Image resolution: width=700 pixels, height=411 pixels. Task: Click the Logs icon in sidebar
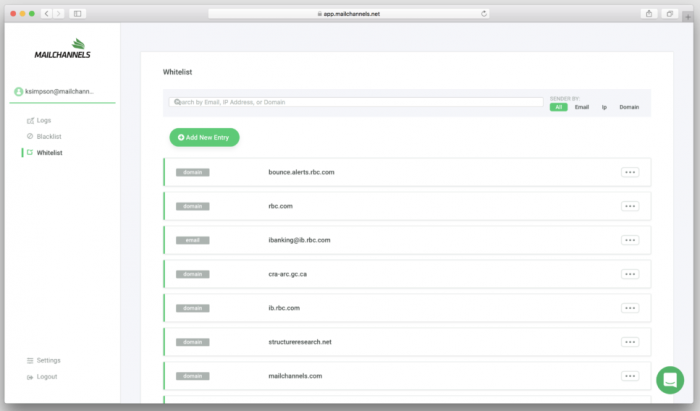pos(30,120)
